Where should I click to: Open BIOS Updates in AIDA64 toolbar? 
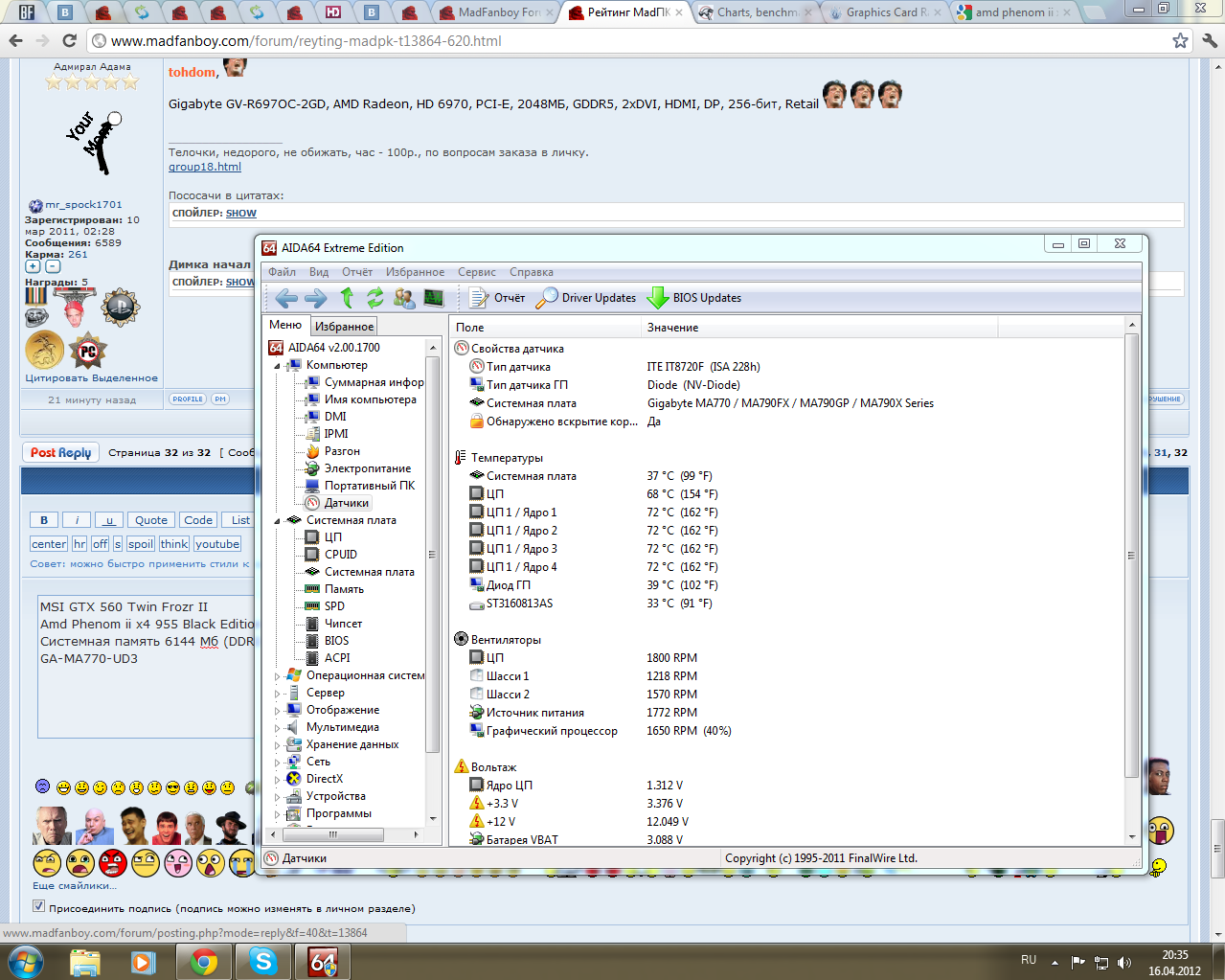click(694, 298)
